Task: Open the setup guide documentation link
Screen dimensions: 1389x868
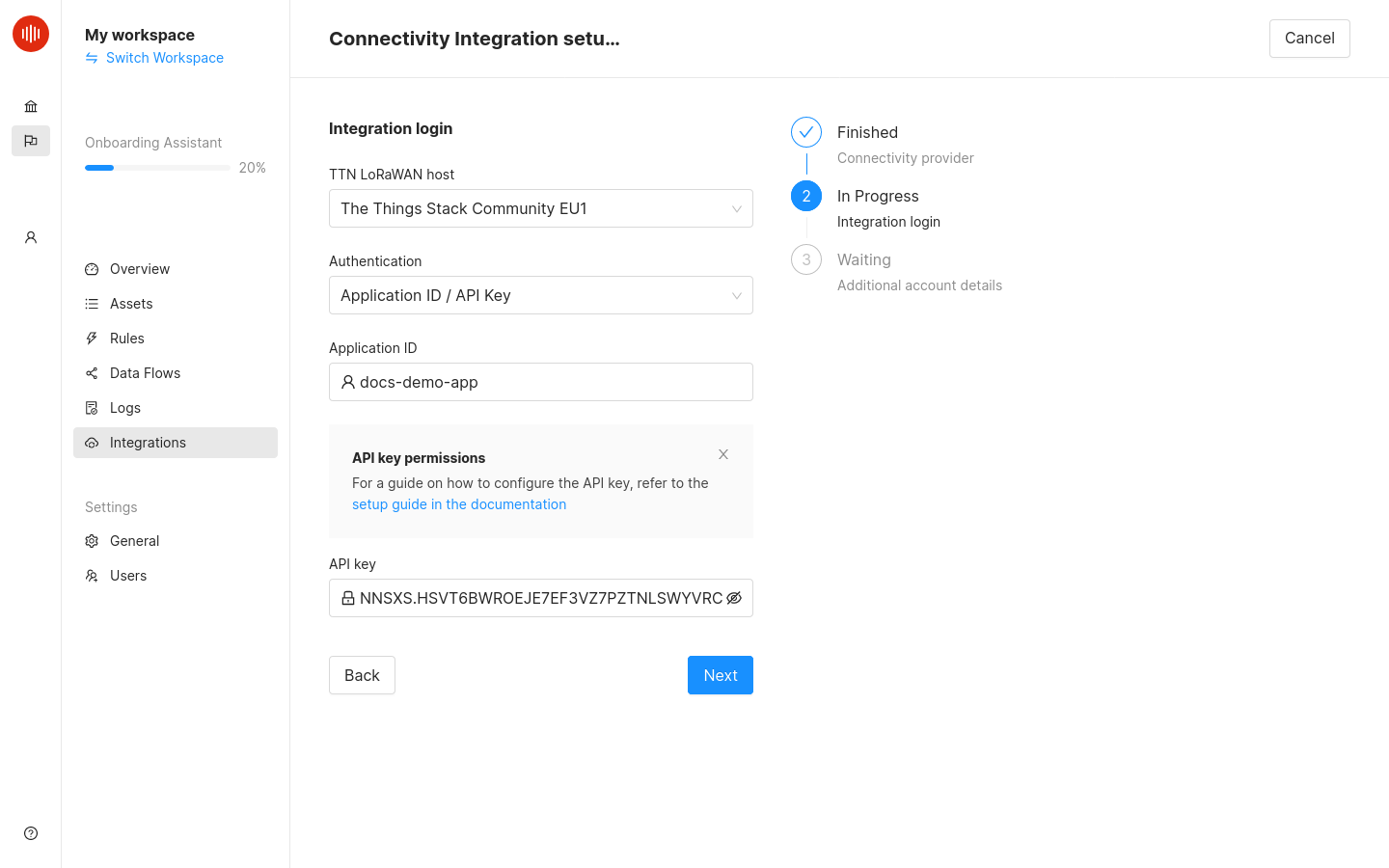Action: (458, 503)
